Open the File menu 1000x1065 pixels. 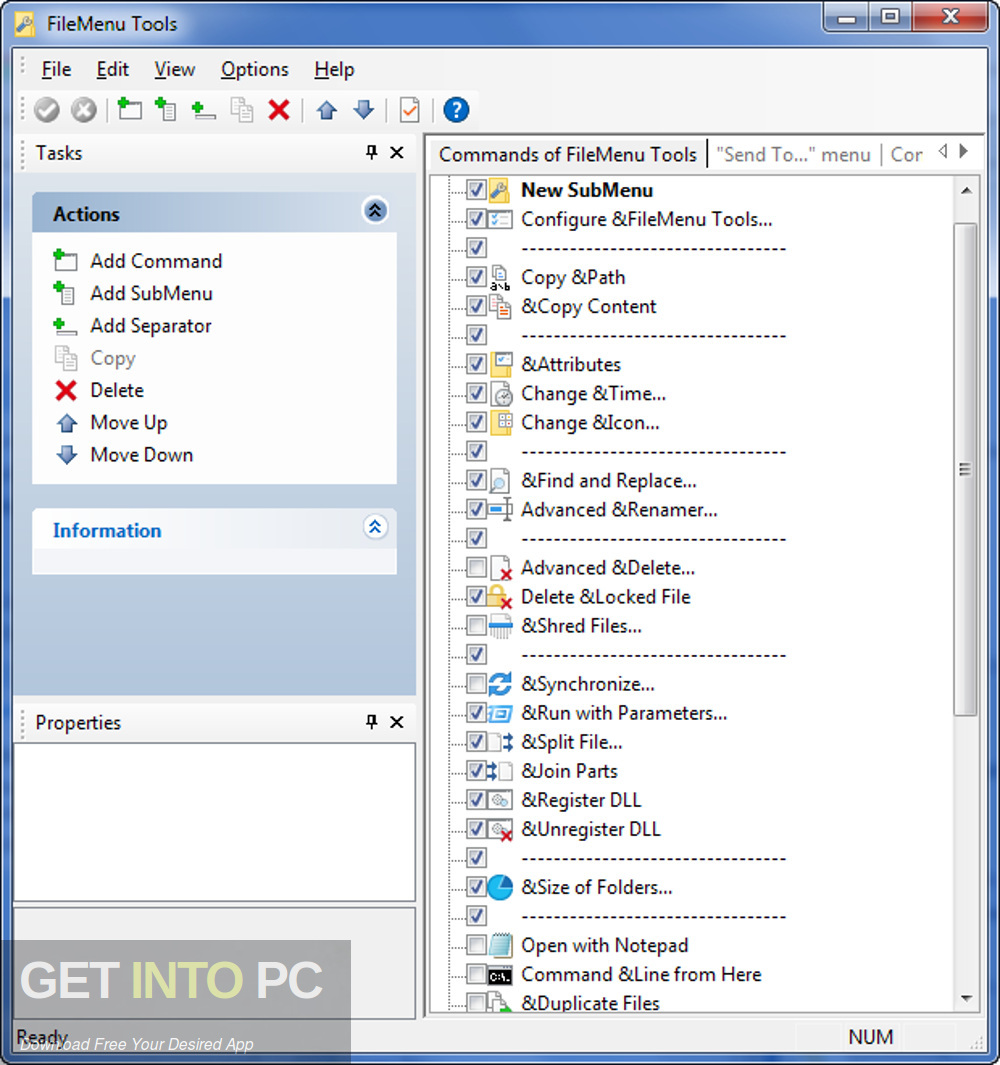pyautogui.click(x=56, y=69)
